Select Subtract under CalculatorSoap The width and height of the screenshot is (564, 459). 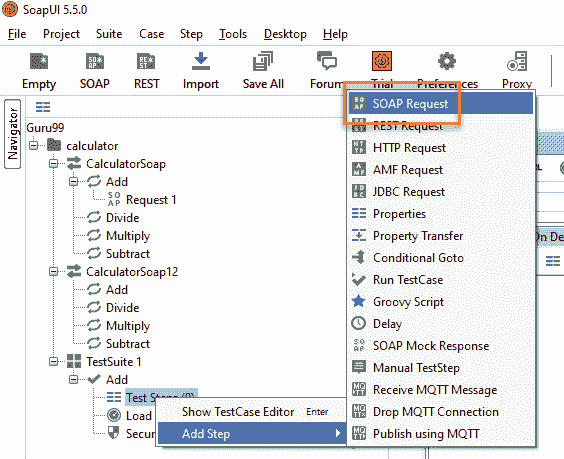tap(128, 253)
